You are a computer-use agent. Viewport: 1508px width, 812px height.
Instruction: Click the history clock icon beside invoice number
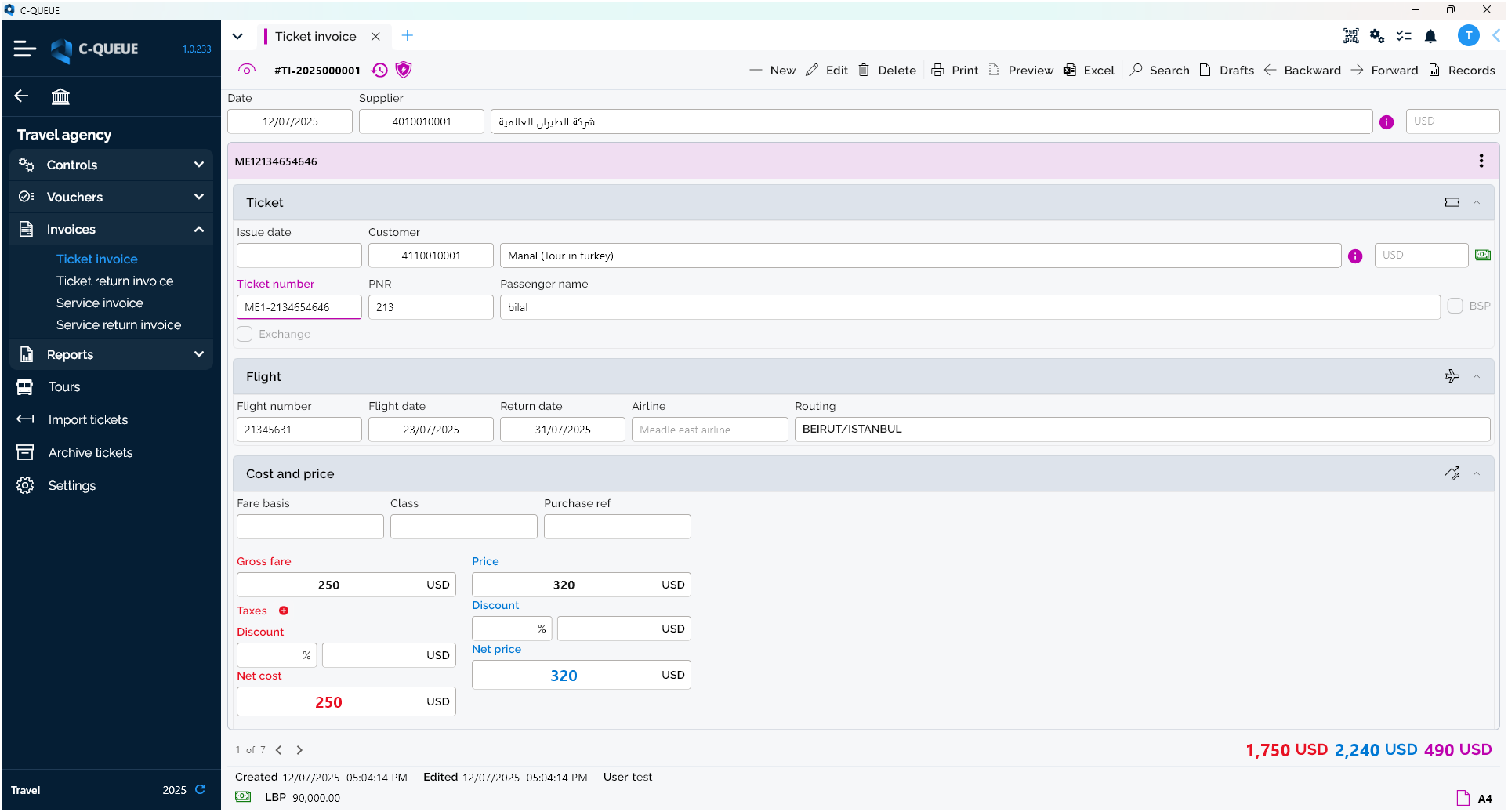379,71
